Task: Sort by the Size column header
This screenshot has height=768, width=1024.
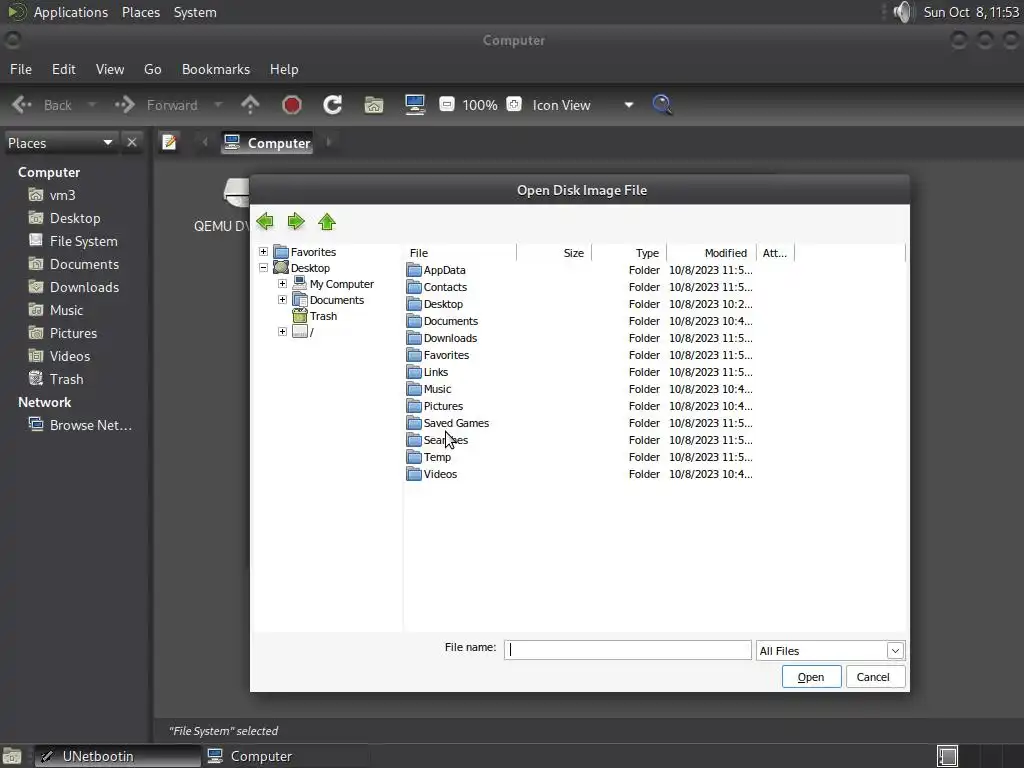Action: (554, 253)
